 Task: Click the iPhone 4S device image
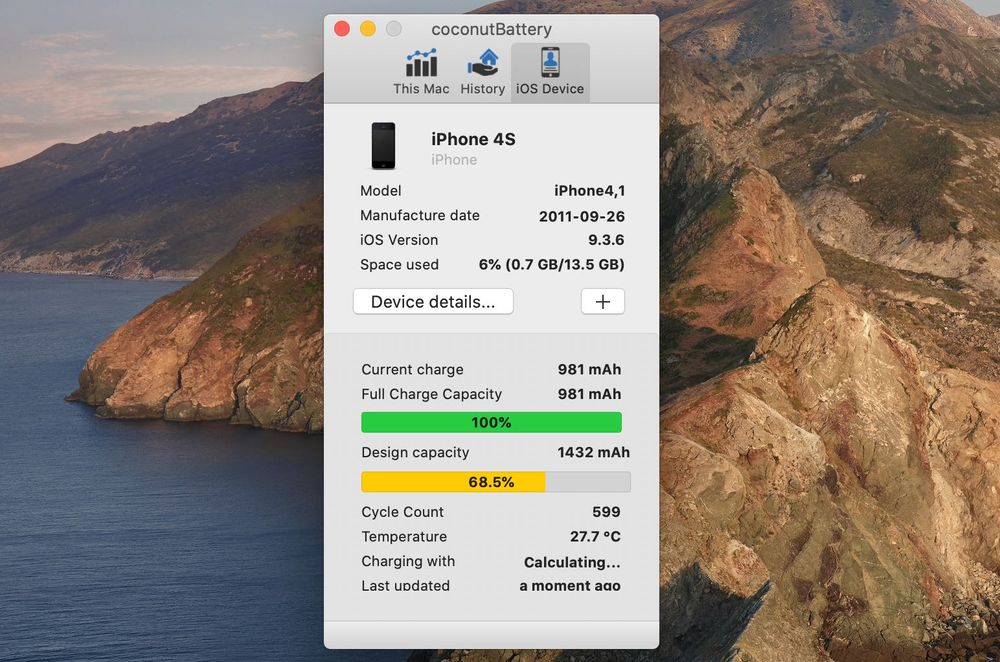coord(383,146)
